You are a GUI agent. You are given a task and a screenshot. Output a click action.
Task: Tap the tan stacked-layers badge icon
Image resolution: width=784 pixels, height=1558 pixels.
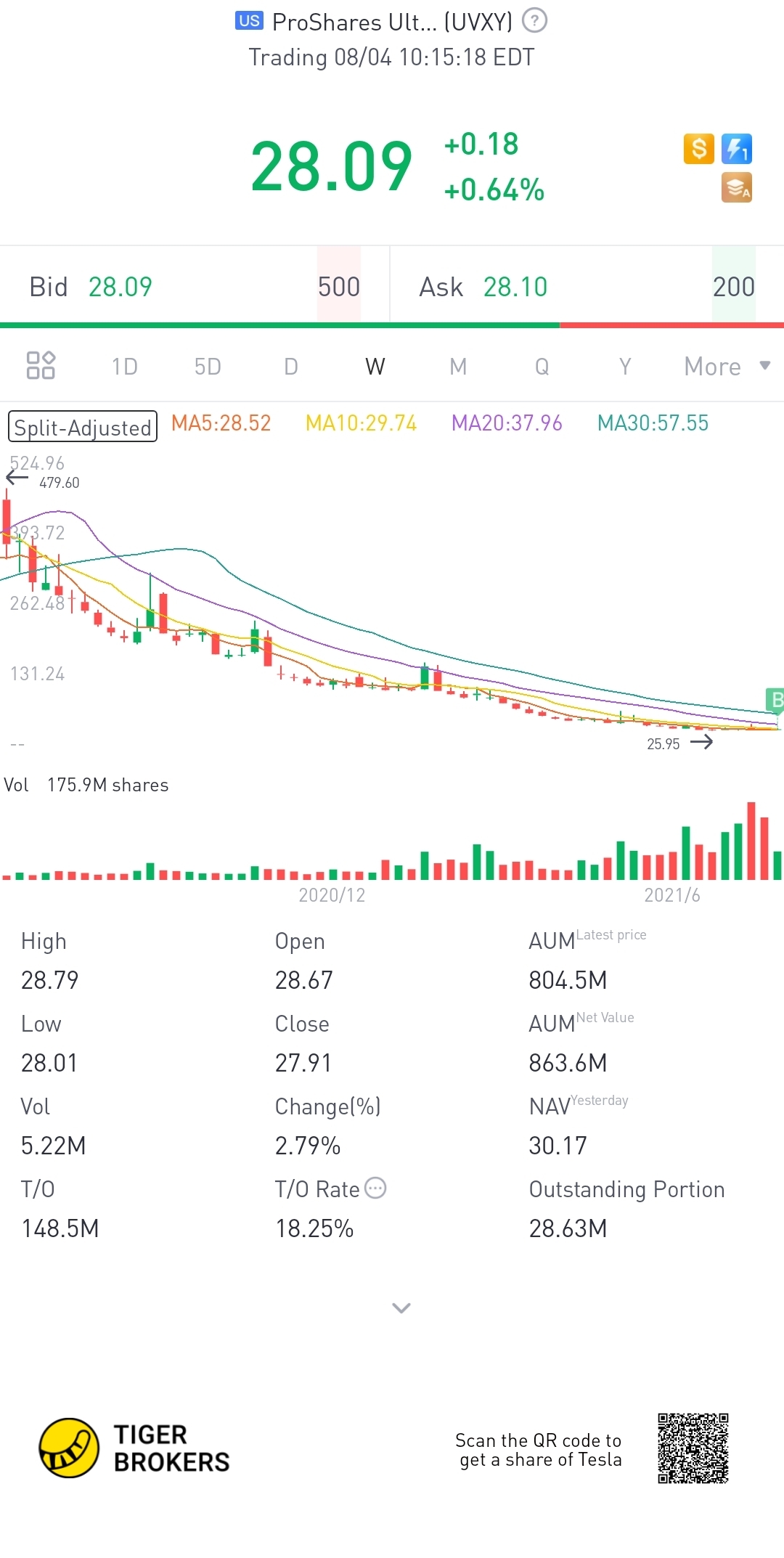pyautogui.click(x=737, y=187)
